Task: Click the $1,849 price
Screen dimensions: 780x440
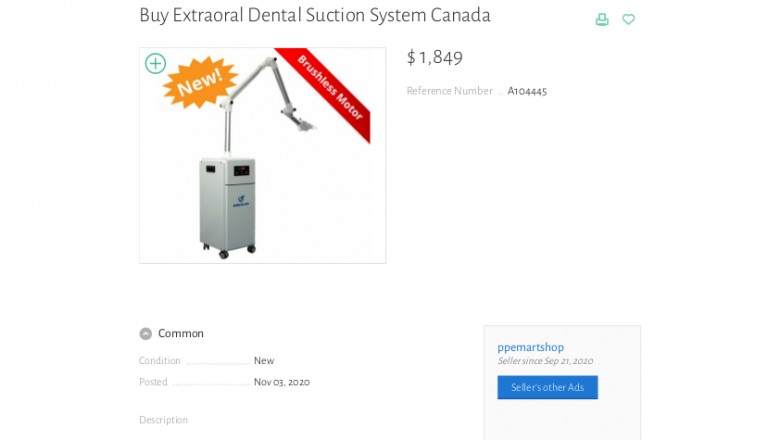Action: click(435, 58)
